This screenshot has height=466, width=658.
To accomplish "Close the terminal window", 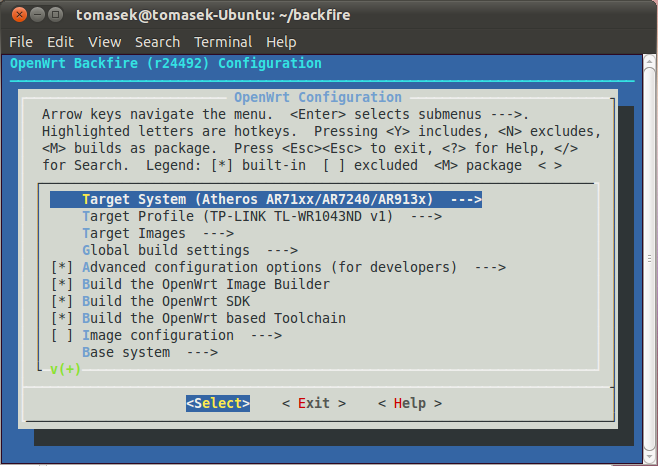I will pyautogui.click(x=19, y=15).
